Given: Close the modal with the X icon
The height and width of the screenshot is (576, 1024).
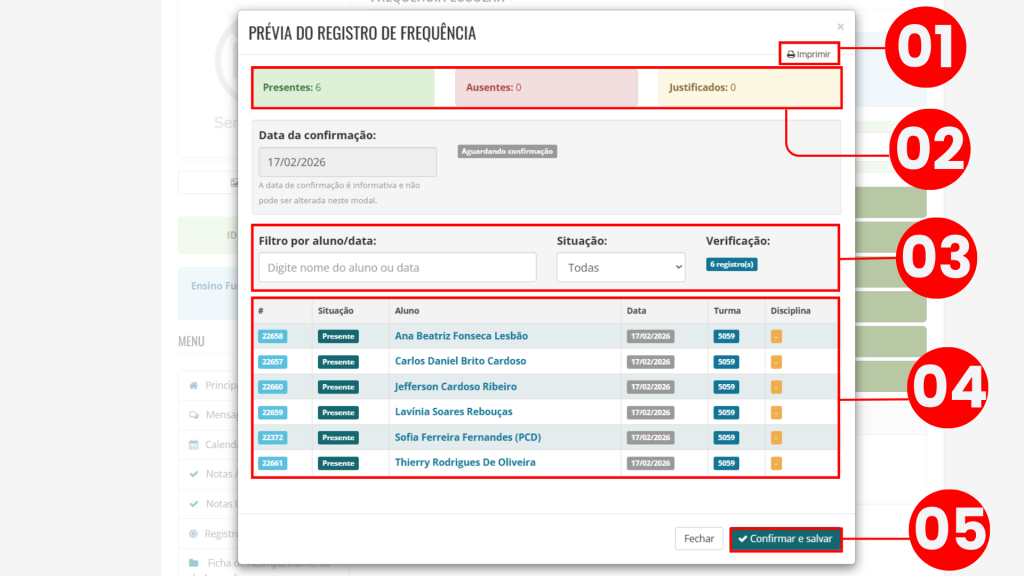Looking at the screenshot, I should pyautogui.click(x=840, y=26).
